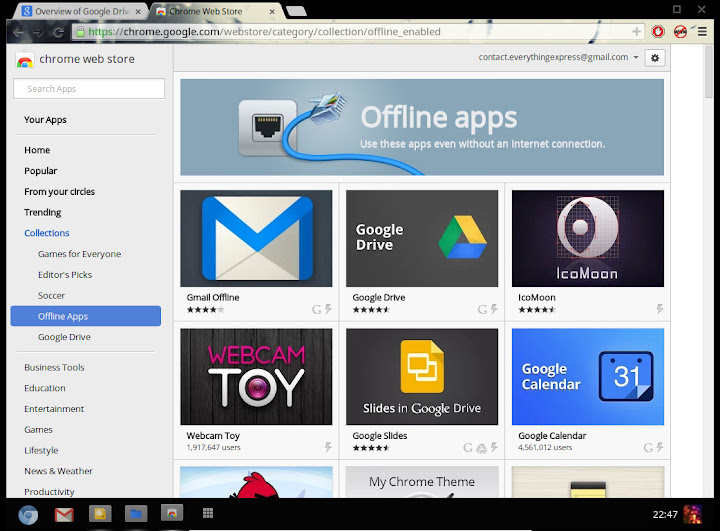Open the Chrome hamburger menu
Viewport: 720px width, 531px height.
click(x=702, y=32)
